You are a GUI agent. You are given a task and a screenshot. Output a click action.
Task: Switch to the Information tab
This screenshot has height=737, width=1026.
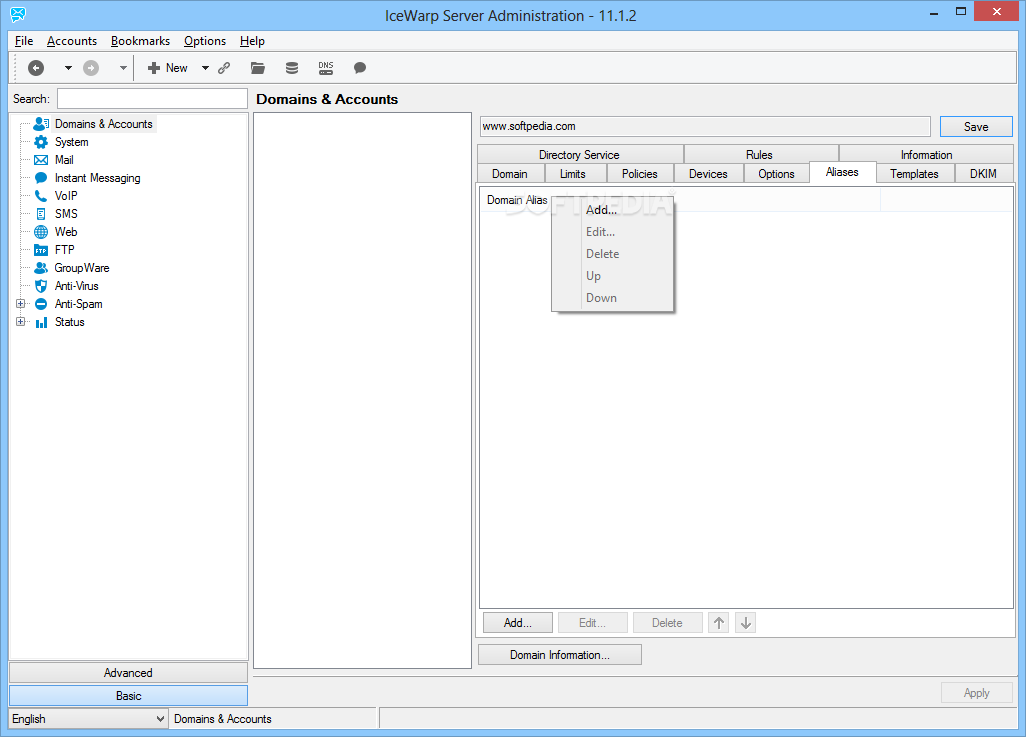(x=926, y=154)
